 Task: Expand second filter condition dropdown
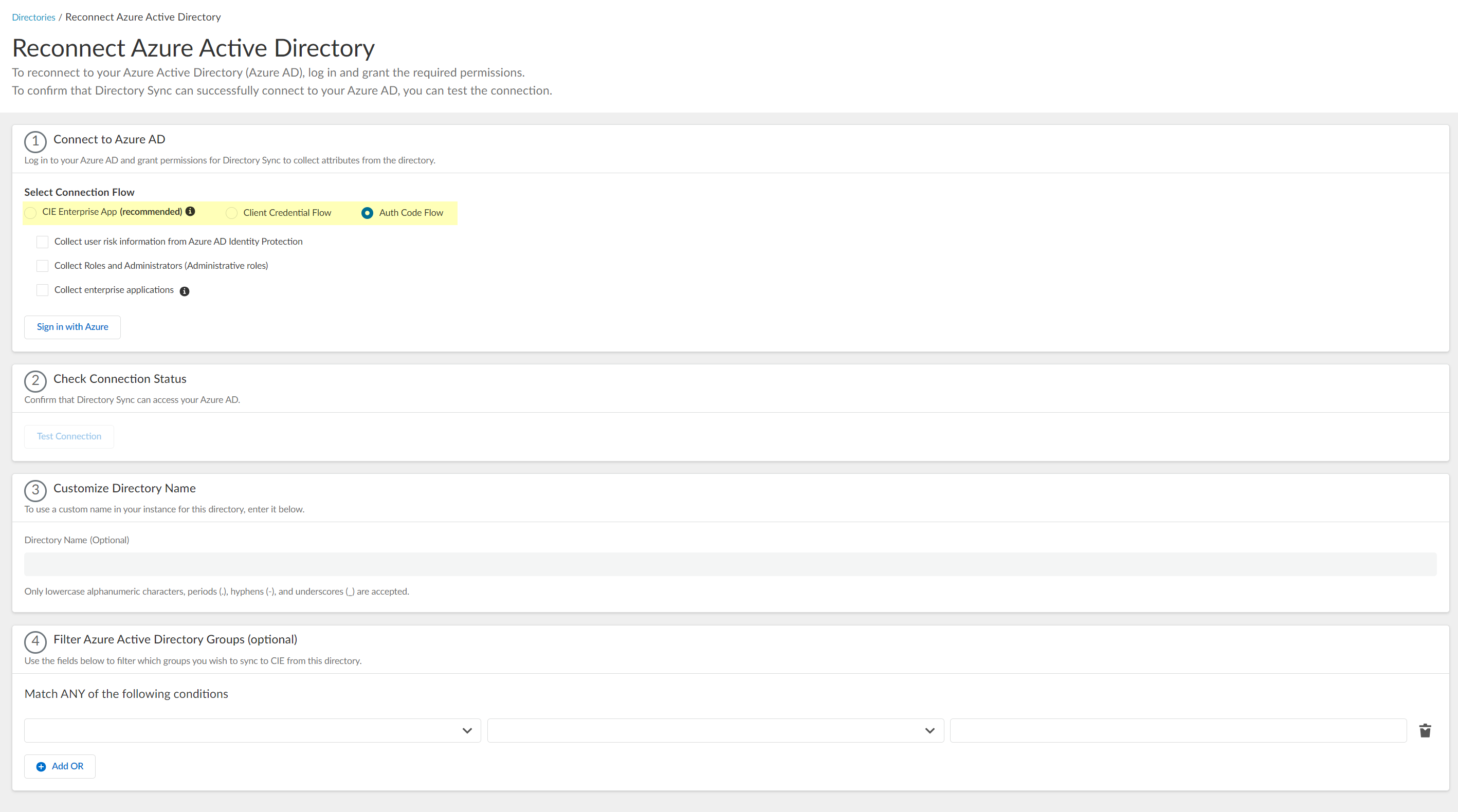click(715, 730)
